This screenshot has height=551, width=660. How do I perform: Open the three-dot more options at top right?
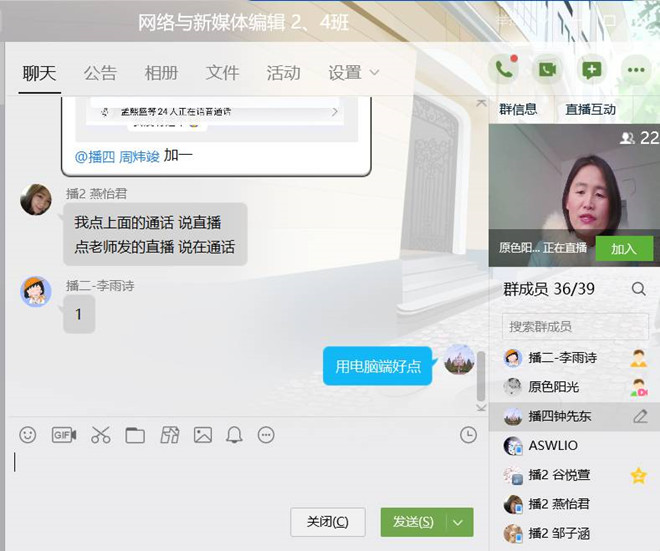coord(635,69)
